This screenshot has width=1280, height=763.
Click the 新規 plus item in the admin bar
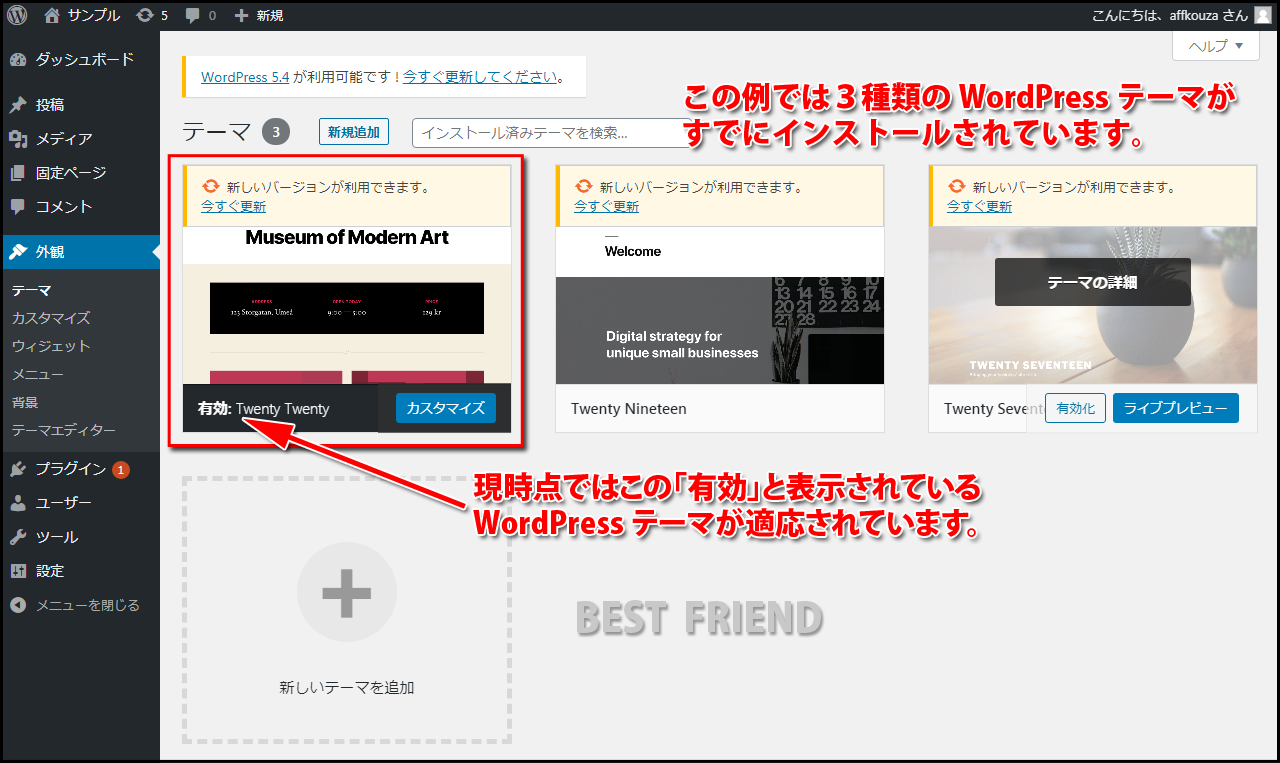coord(258,15)
